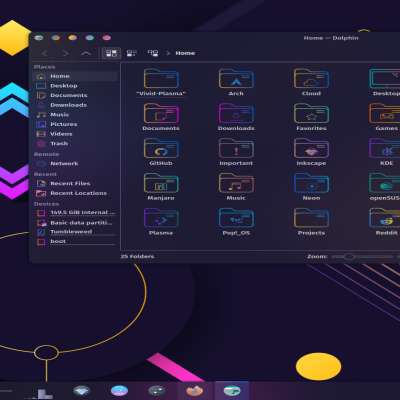Select the Favorites folder

311,117
